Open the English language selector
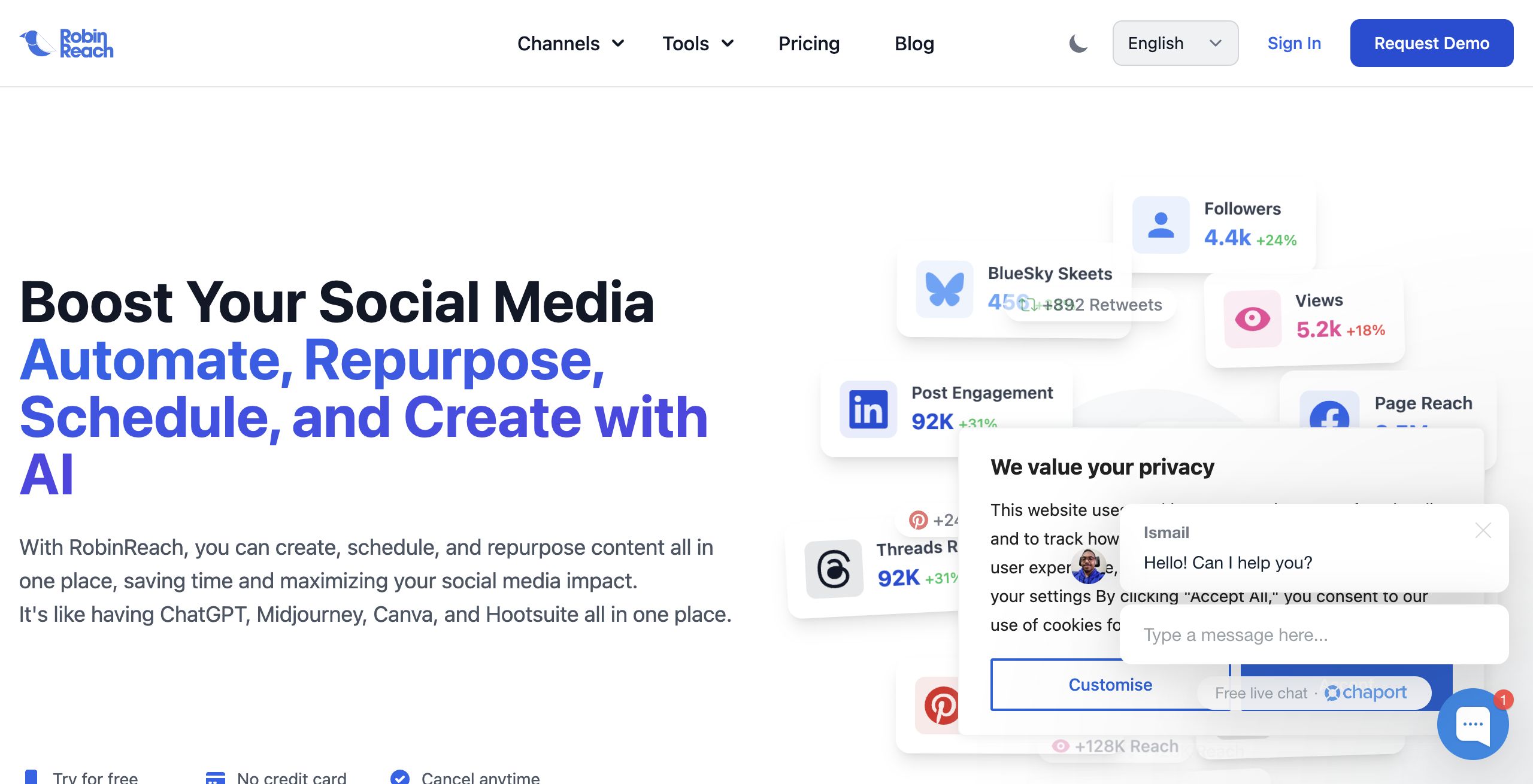This screenshot has height=784, width=1533. (x=1175, y=43)
